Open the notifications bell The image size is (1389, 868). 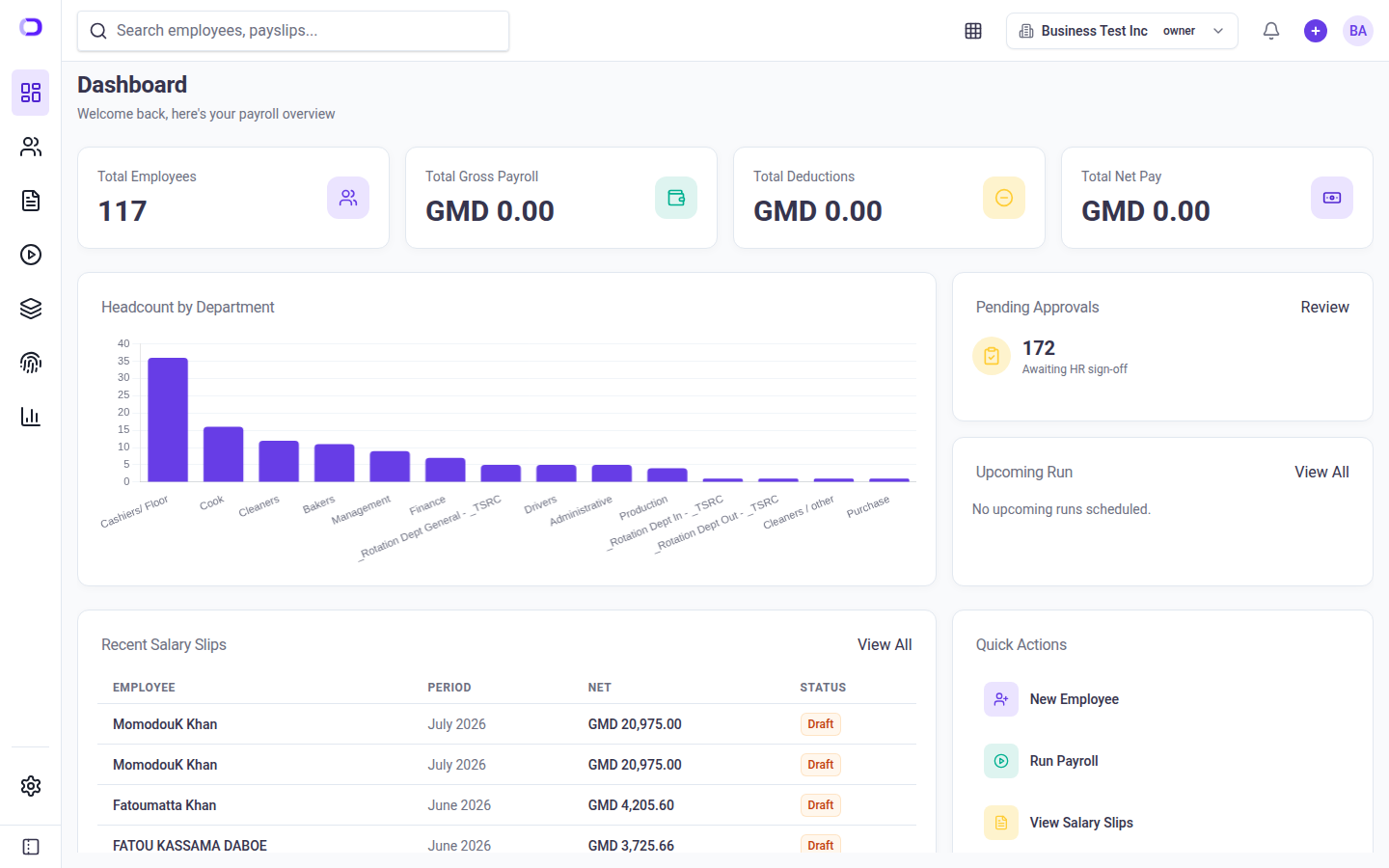pyautogui.click(x=1271, y=31)
